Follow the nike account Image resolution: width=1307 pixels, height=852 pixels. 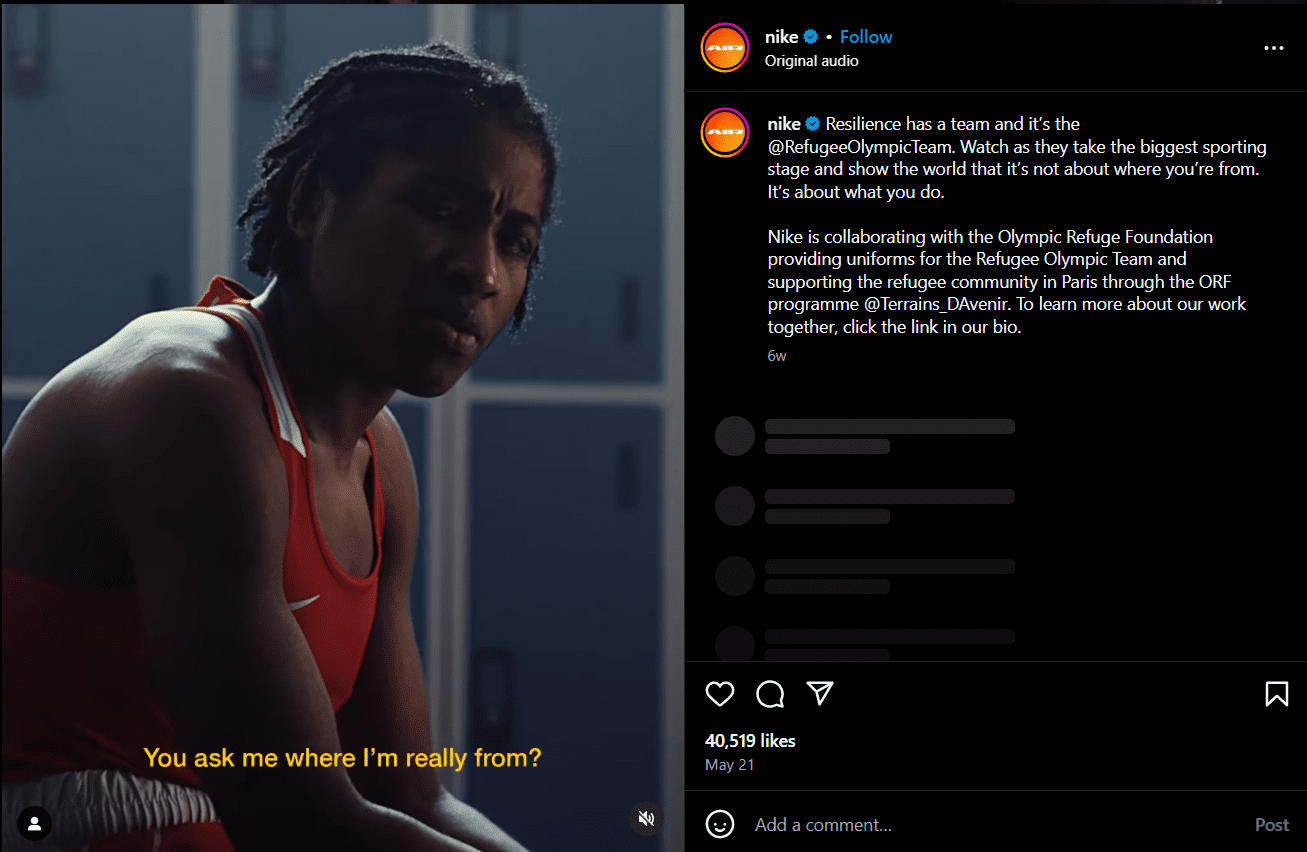click(866, 37)
